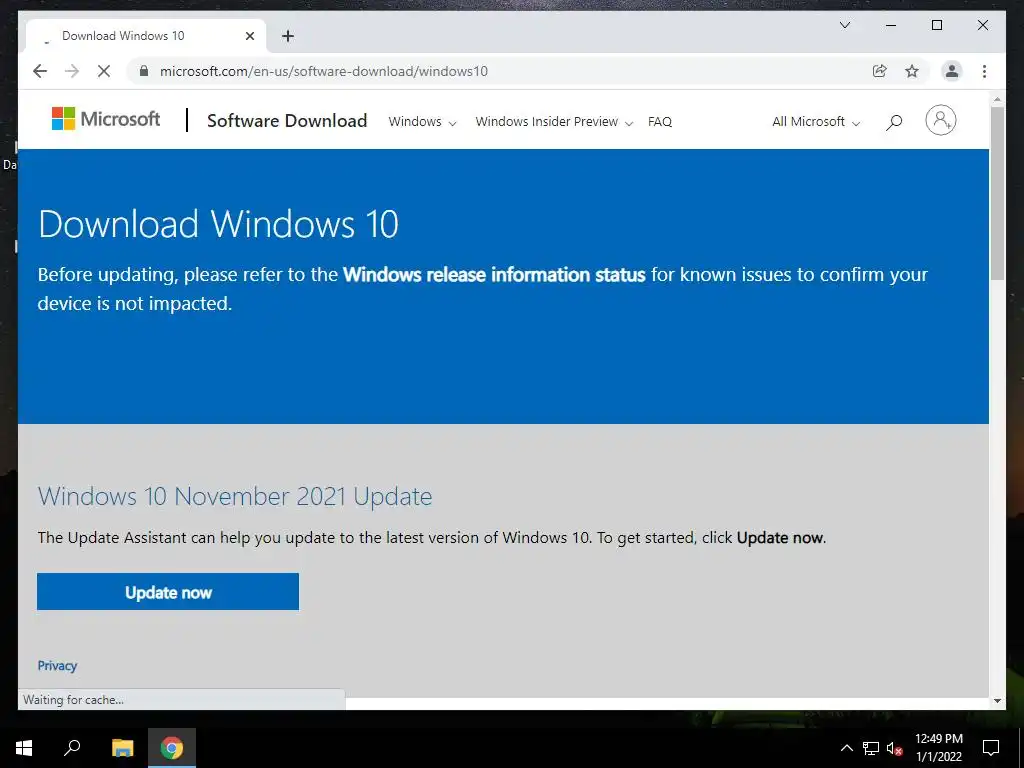Open File Explorer from taskbar
This screenshot has width=1024, height=768.
122,748
